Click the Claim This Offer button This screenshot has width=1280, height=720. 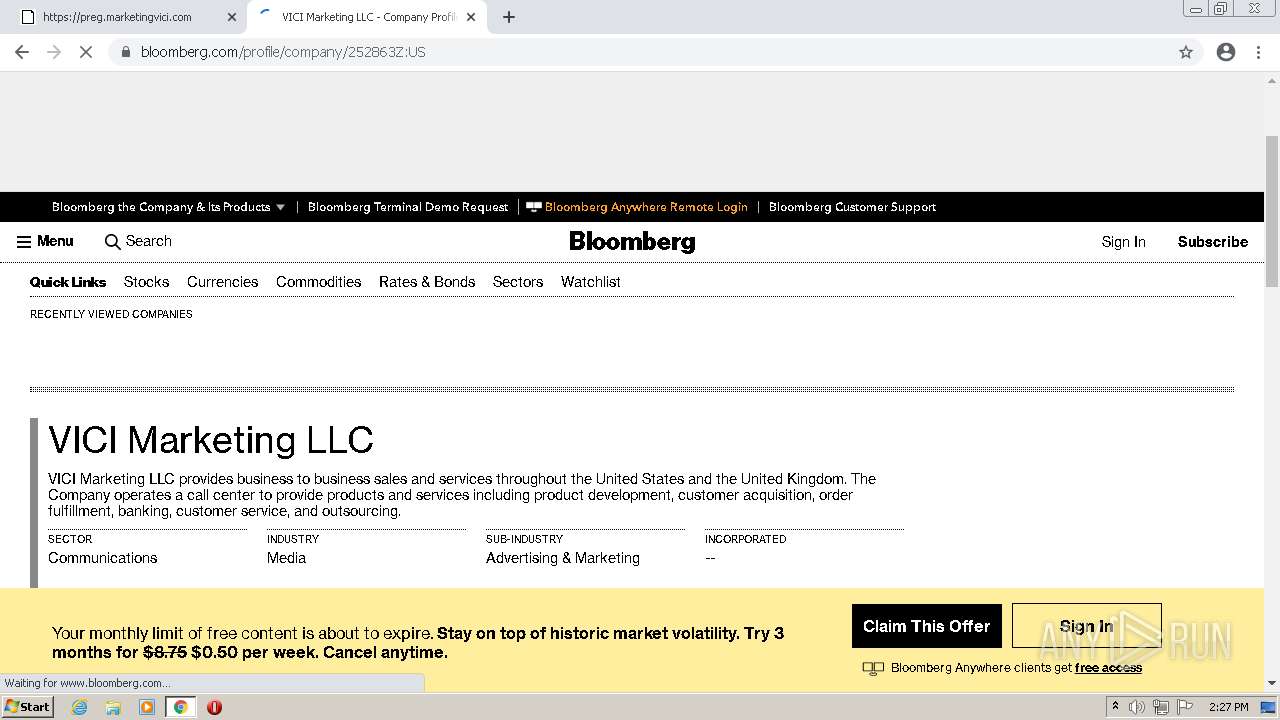pos(926,626)
